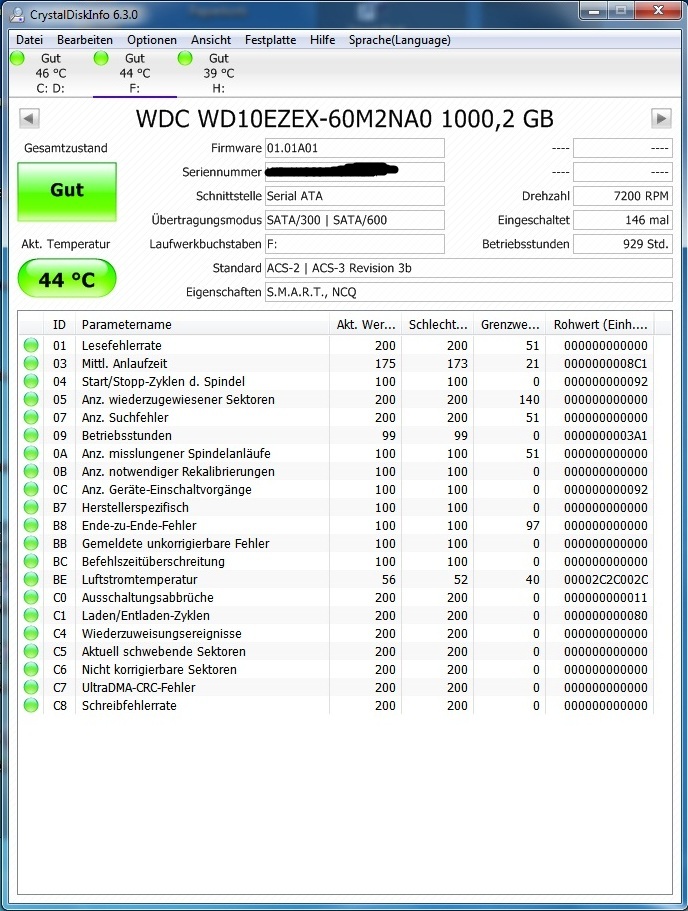Click the status icon of row 04 Start/Stopp-Zyklen

(31, 381)
